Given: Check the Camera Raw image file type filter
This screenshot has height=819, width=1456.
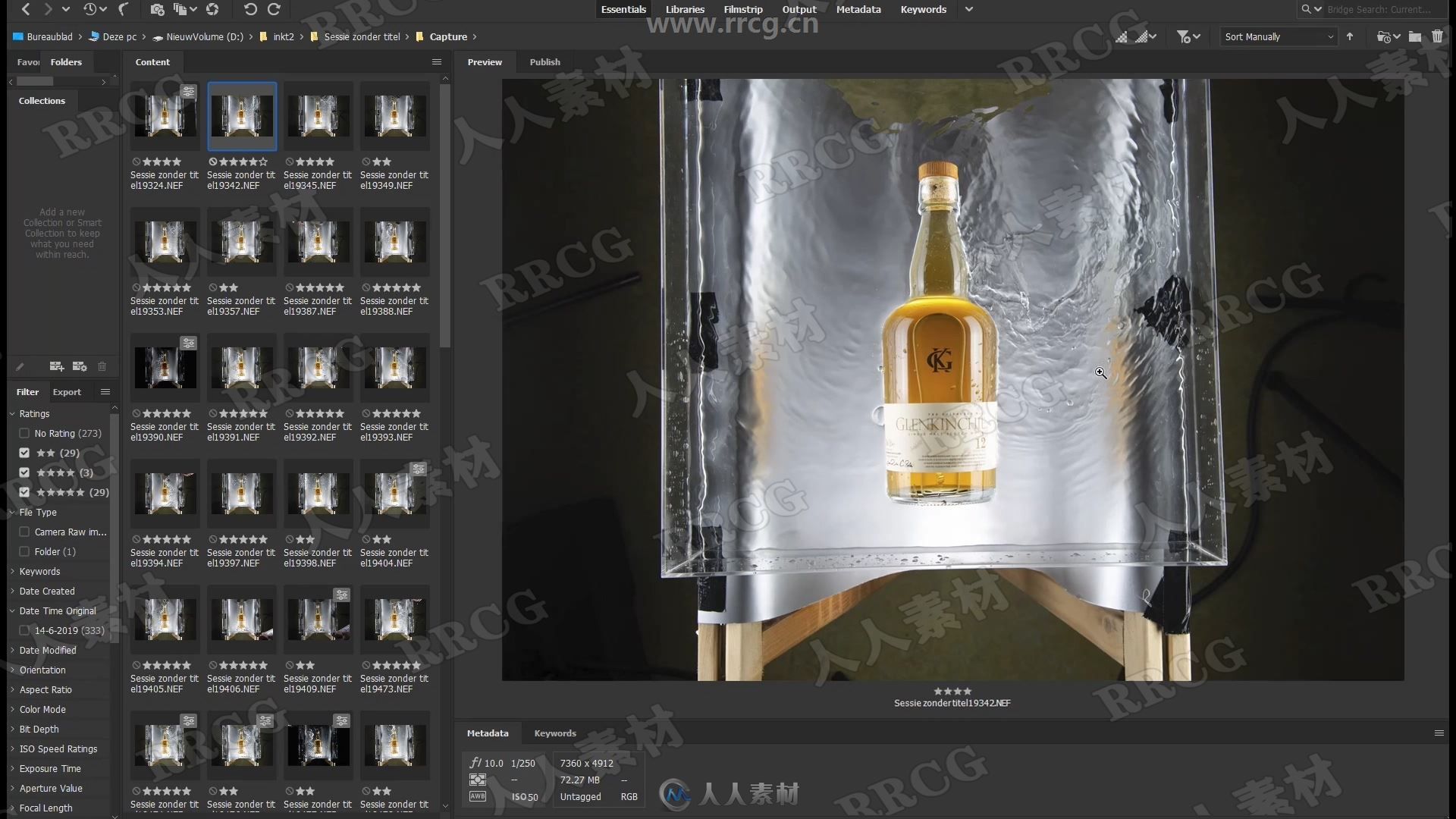Looking at the screenshot, I should point(24,532).
